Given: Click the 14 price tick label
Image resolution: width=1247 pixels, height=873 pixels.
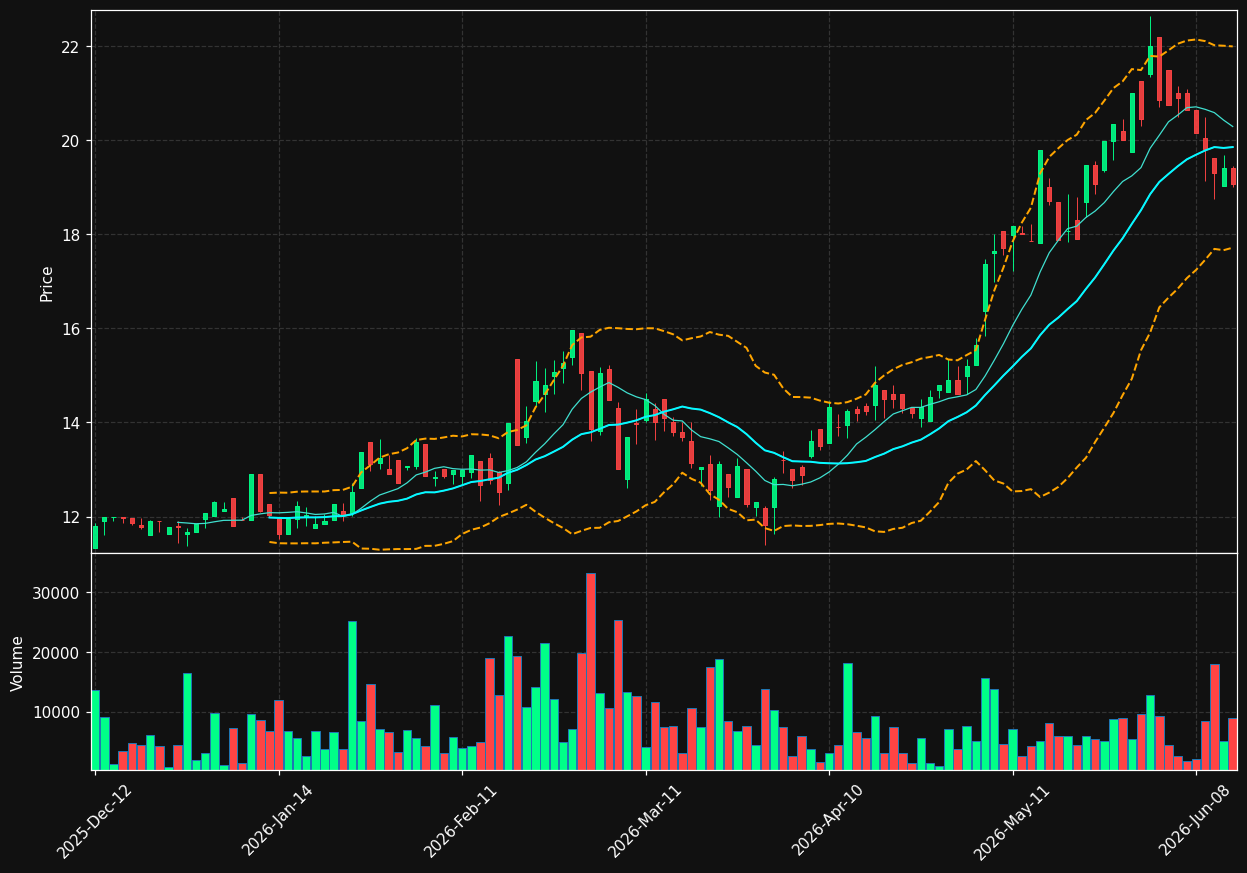Looking at the screenshot, I should click(x=70, y=423).
